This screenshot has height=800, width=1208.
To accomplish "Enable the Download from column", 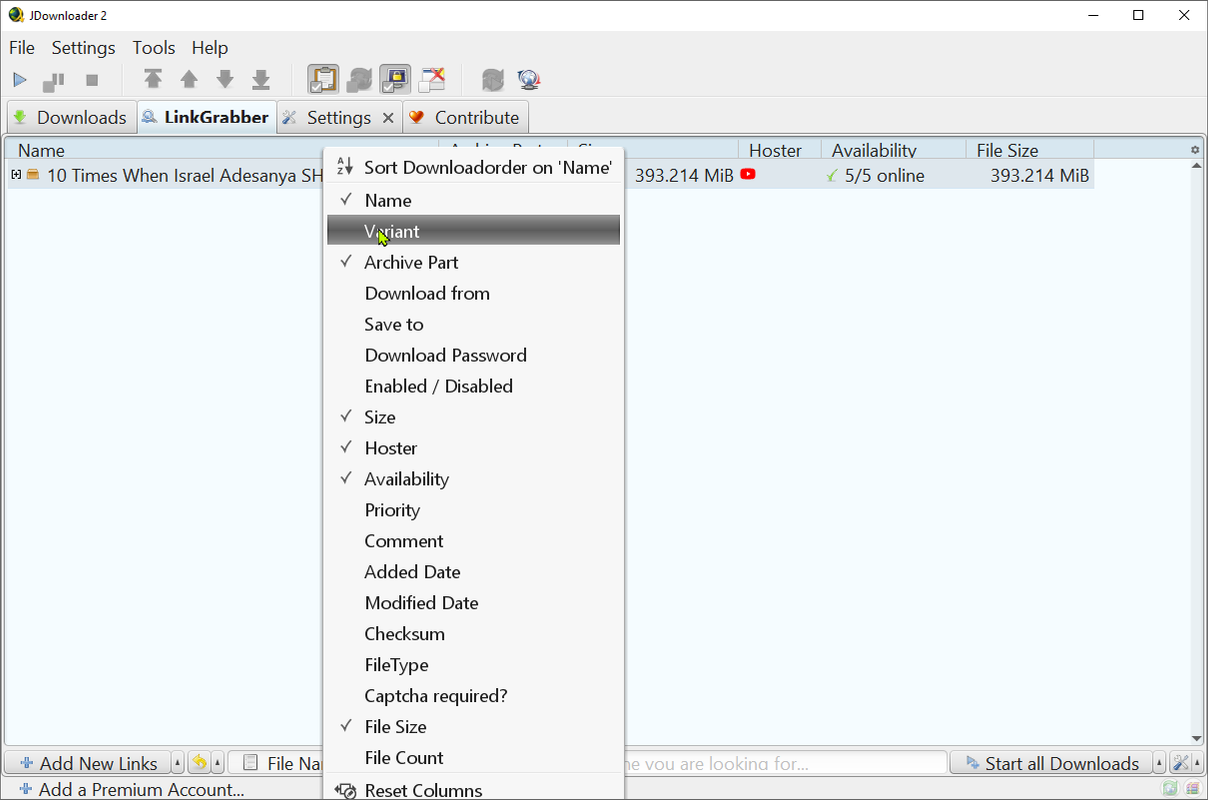I will tap(473, 293).
